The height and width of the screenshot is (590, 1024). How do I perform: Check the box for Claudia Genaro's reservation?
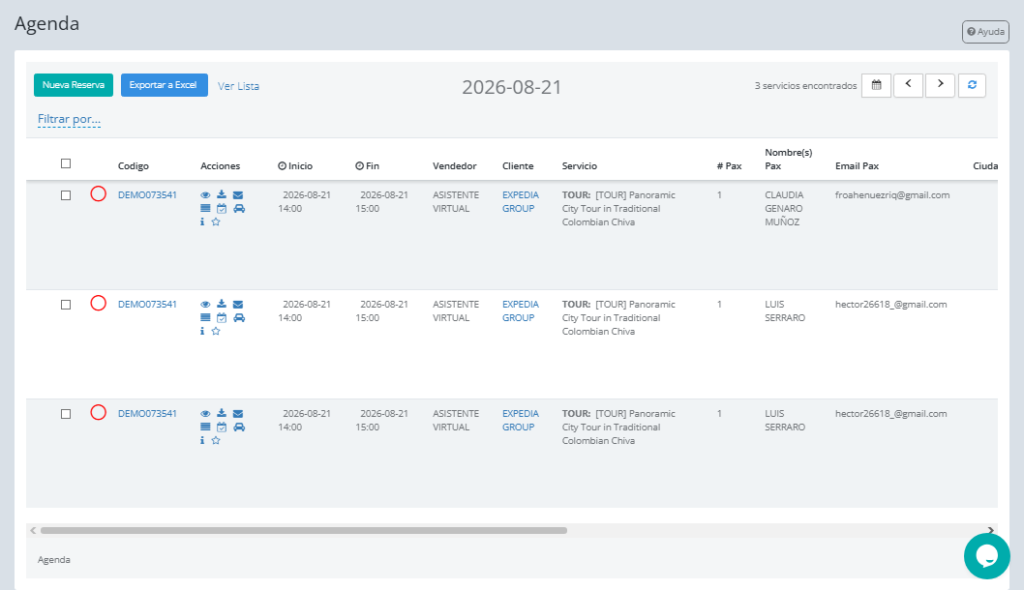[x=66, y=195]
